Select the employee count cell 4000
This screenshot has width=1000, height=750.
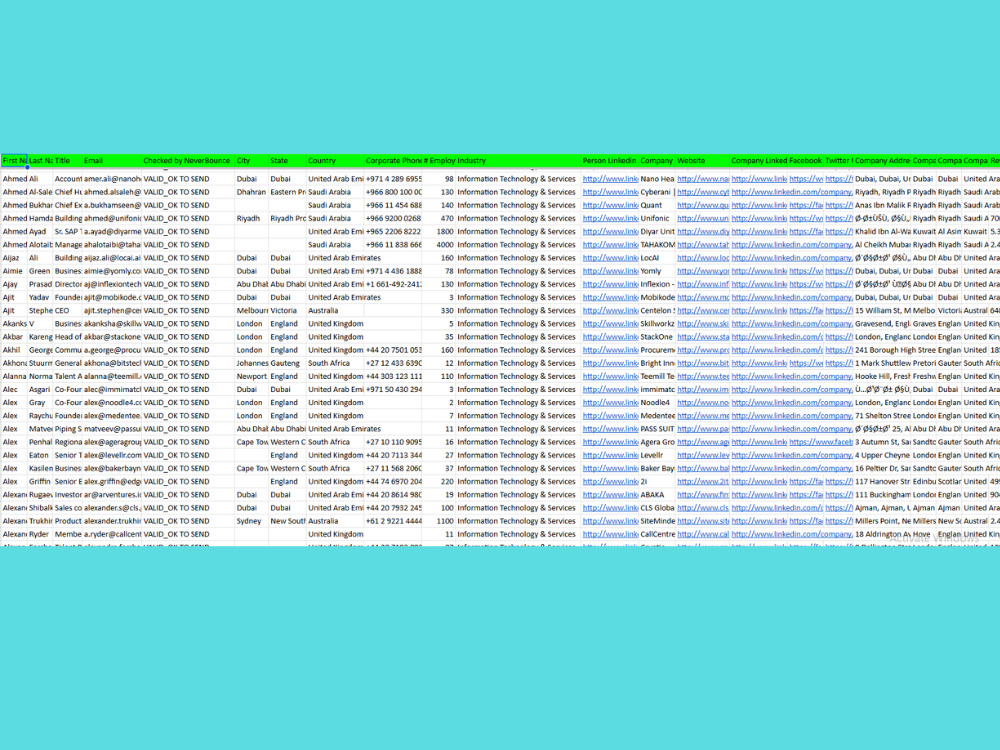(439, 244)
